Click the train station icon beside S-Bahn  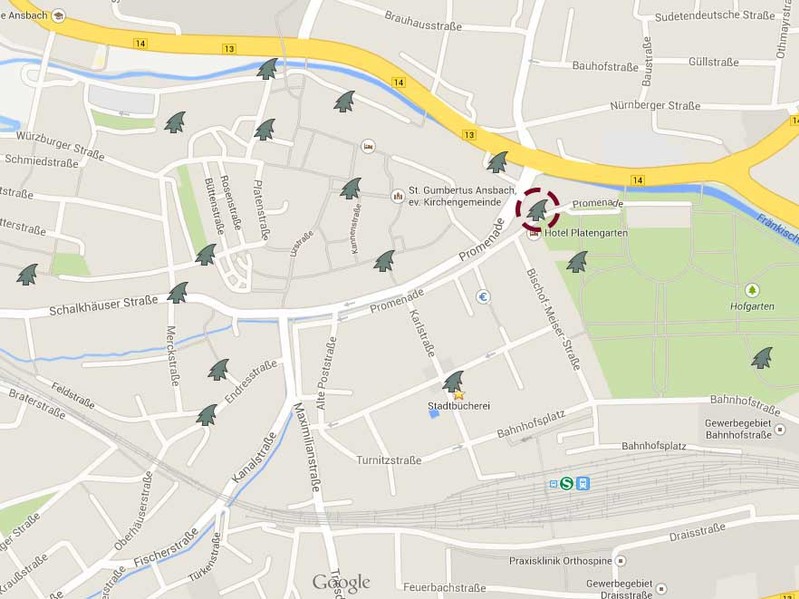[x=583, y=483]
